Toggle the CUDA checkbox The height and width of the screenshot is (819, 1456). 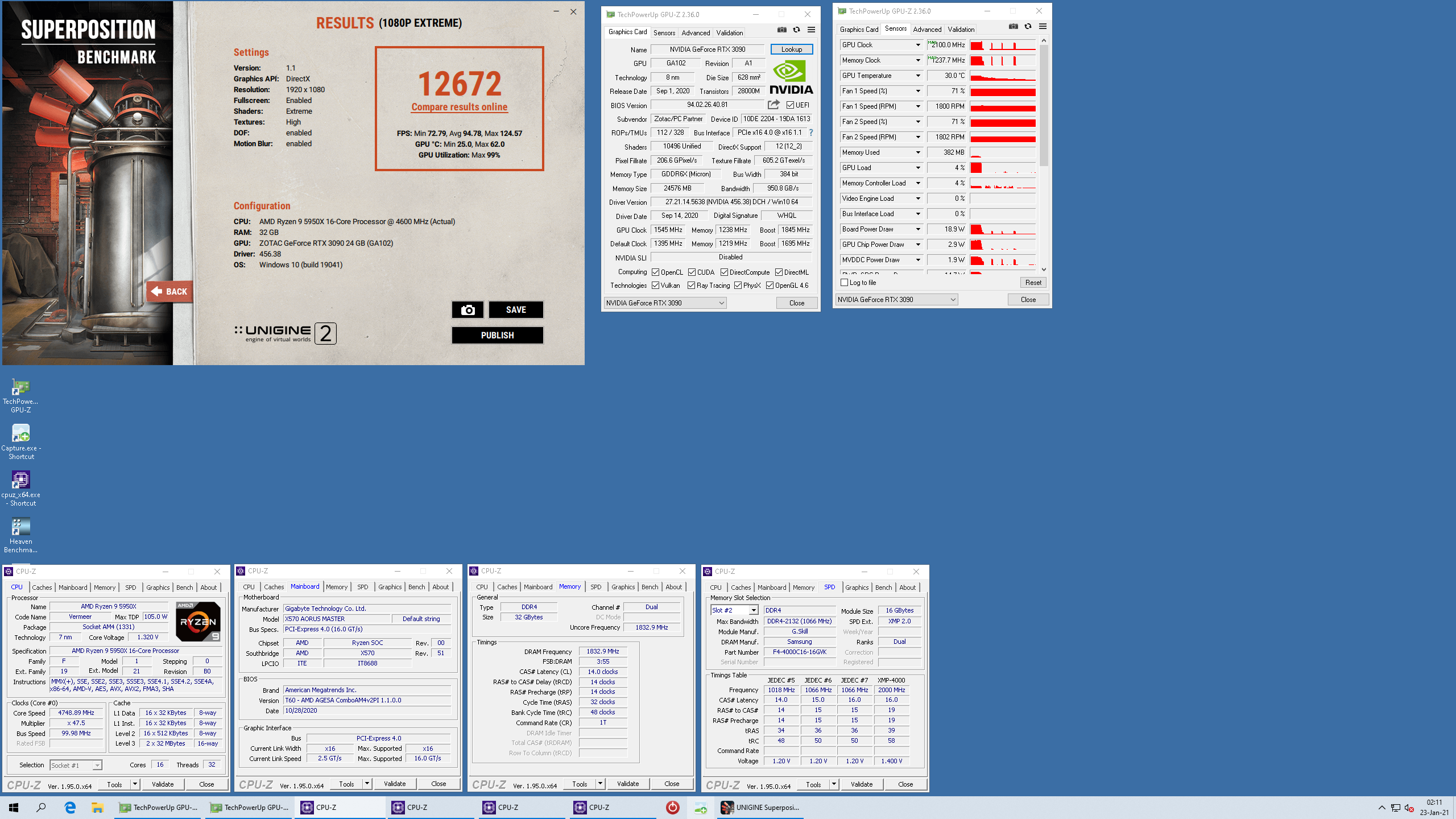pos(692,272)
